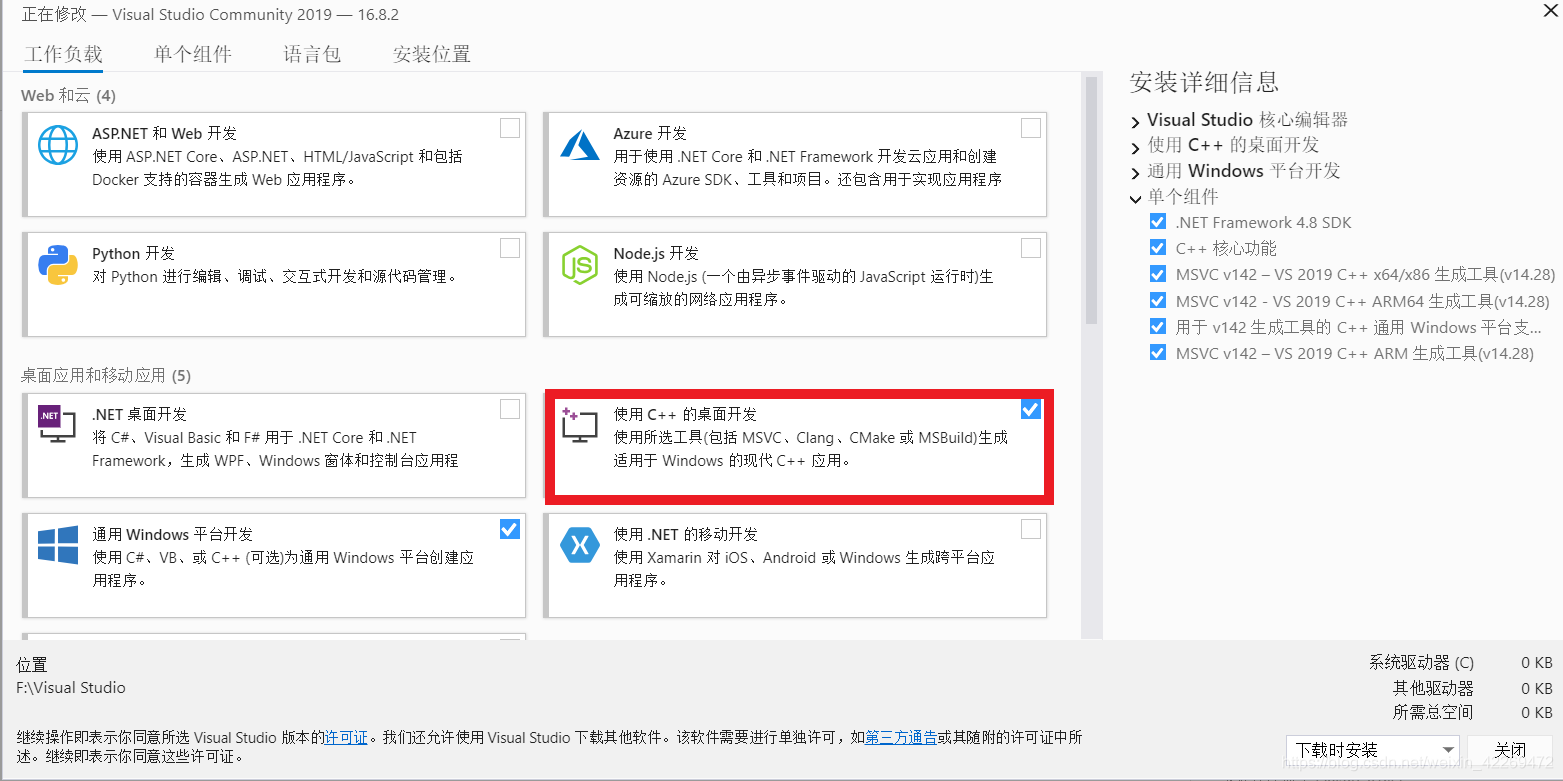Switch to the 安装位置 tab
The image size is (1563, 781).
point(432,54)
